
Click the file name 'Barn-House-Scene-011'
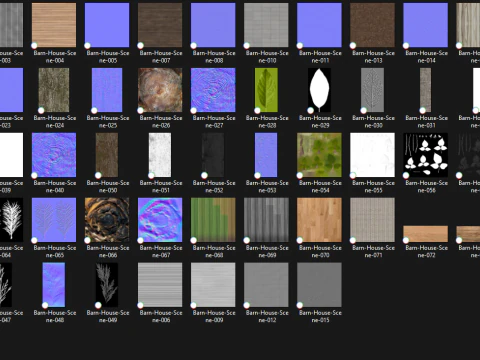[x=320, y=57]
